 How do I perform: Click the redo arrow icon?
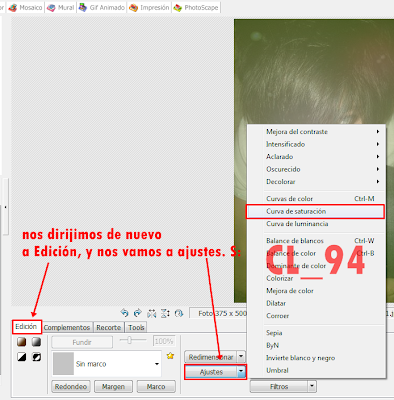[x=138, y=313]
